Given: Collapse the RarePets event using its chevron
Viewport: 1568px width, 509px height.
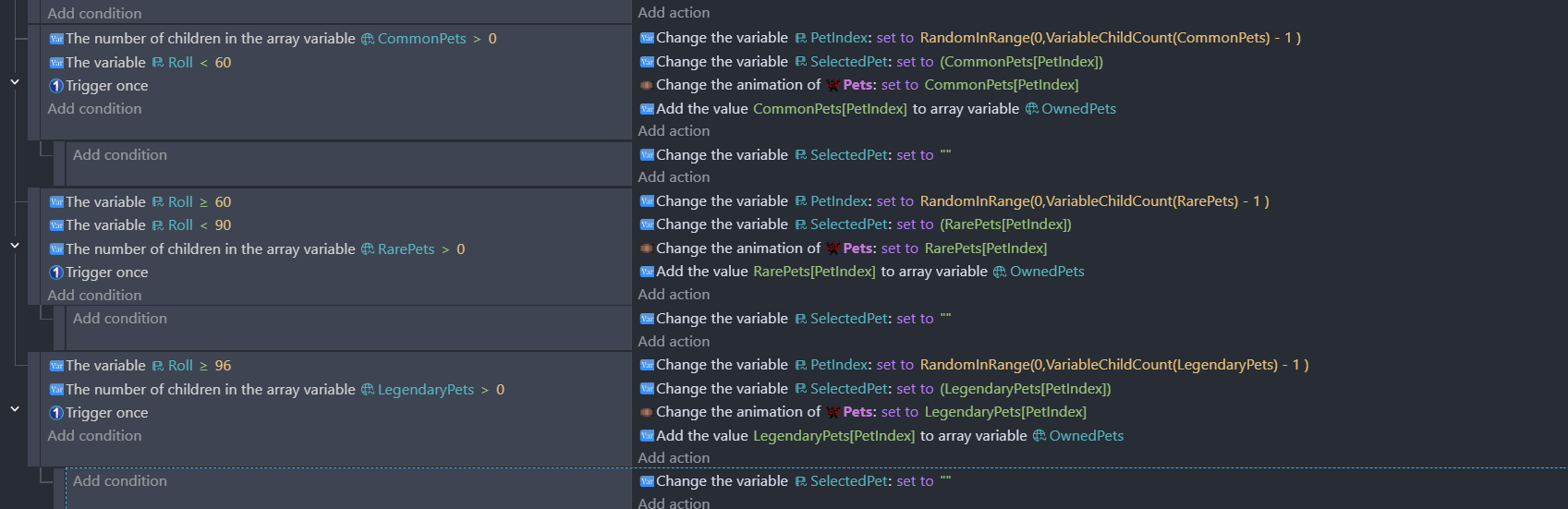Looking at the screenshot, I should pos(15,246).
